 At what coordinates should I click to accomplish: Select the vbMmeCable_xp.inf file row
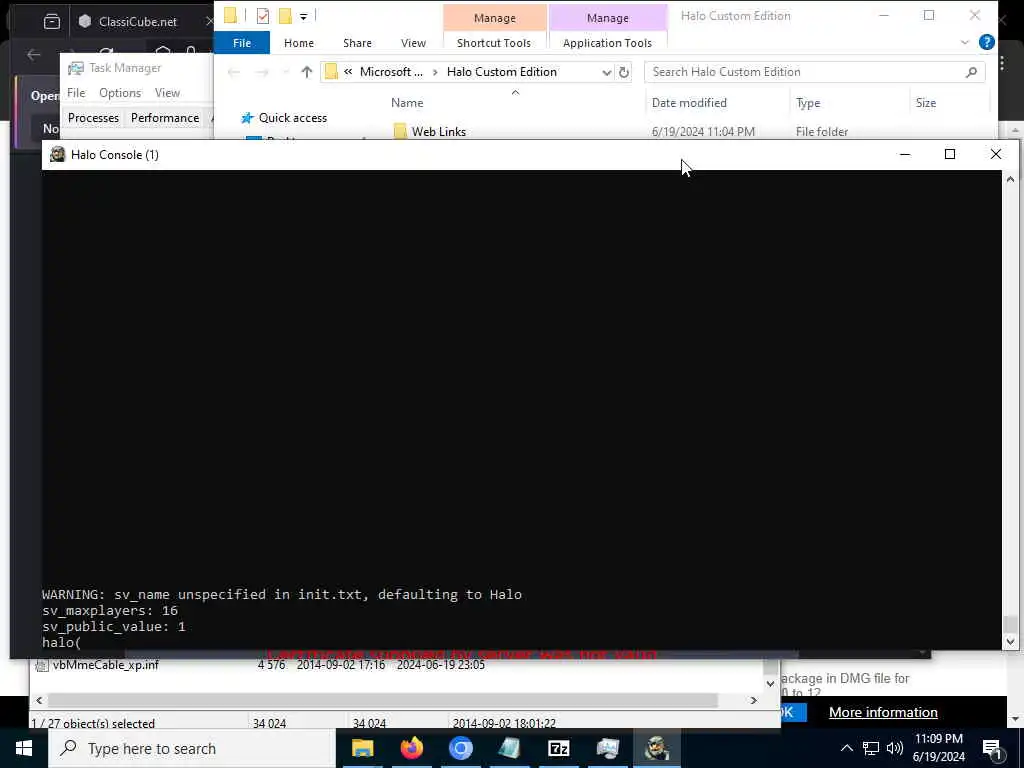(x=259, y=665)
